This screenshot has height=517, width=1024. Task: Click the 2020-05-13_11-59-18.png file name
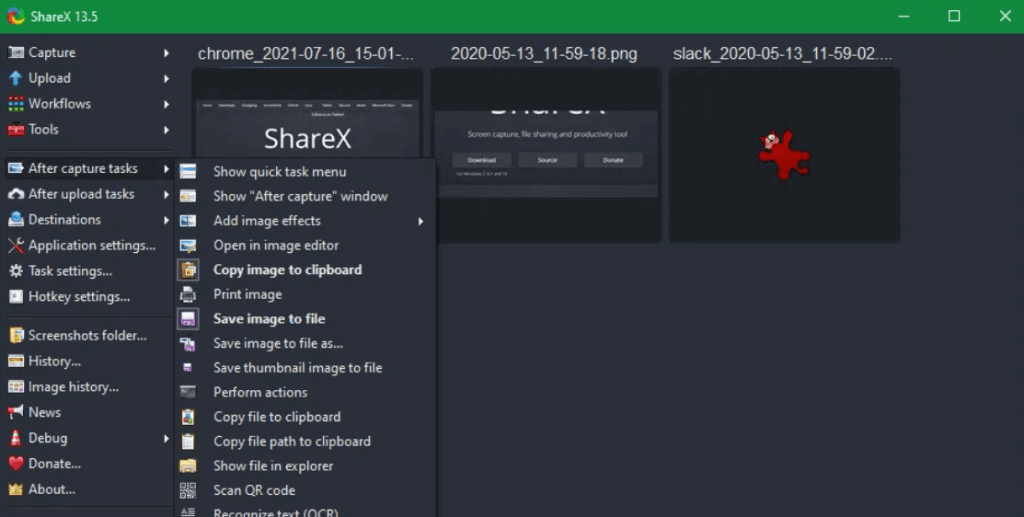[544, 54]
